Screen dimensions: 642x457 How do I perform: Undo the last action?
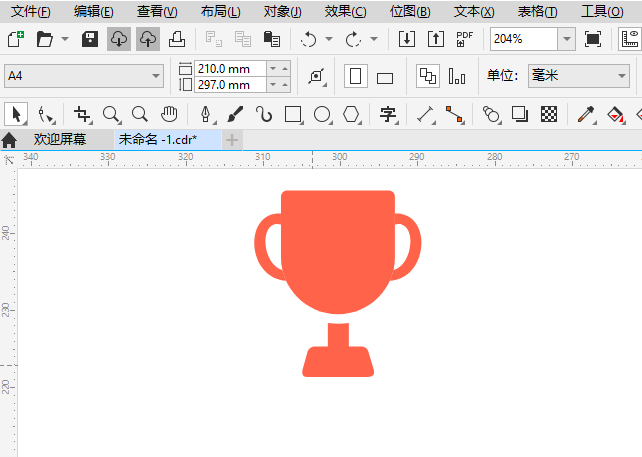coord(308,39)
